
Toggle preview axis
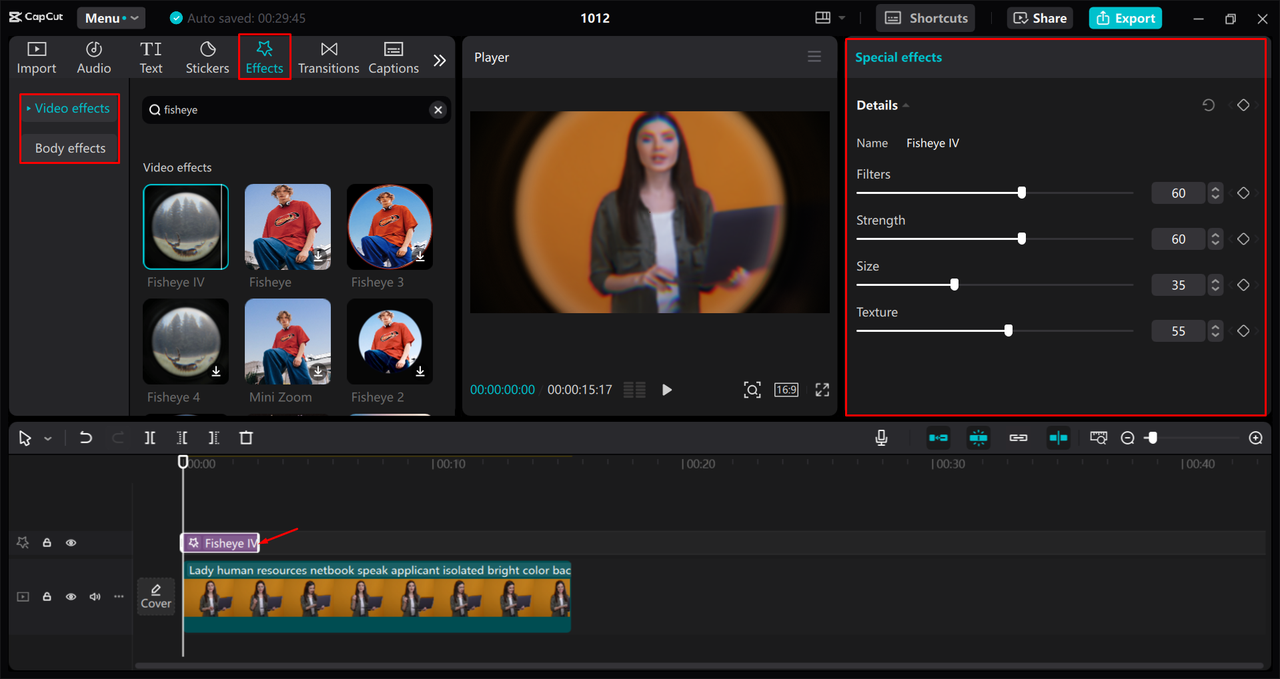point(1058,438)
